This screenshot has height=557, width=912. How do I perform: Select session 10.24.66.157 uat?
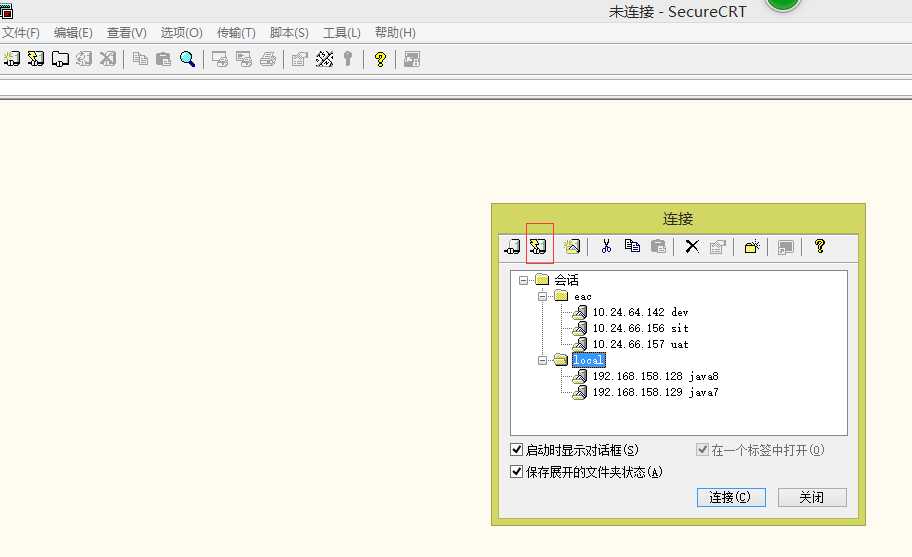tap(640, 344)
